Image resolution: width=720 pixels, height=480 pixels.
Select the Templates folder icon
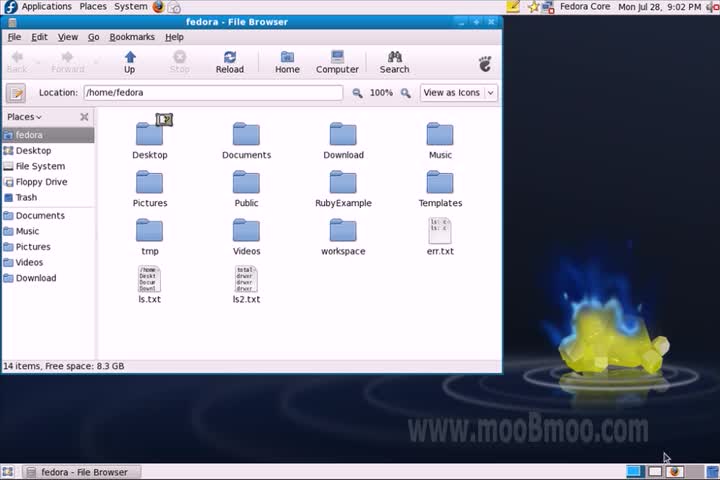point(440,182)
